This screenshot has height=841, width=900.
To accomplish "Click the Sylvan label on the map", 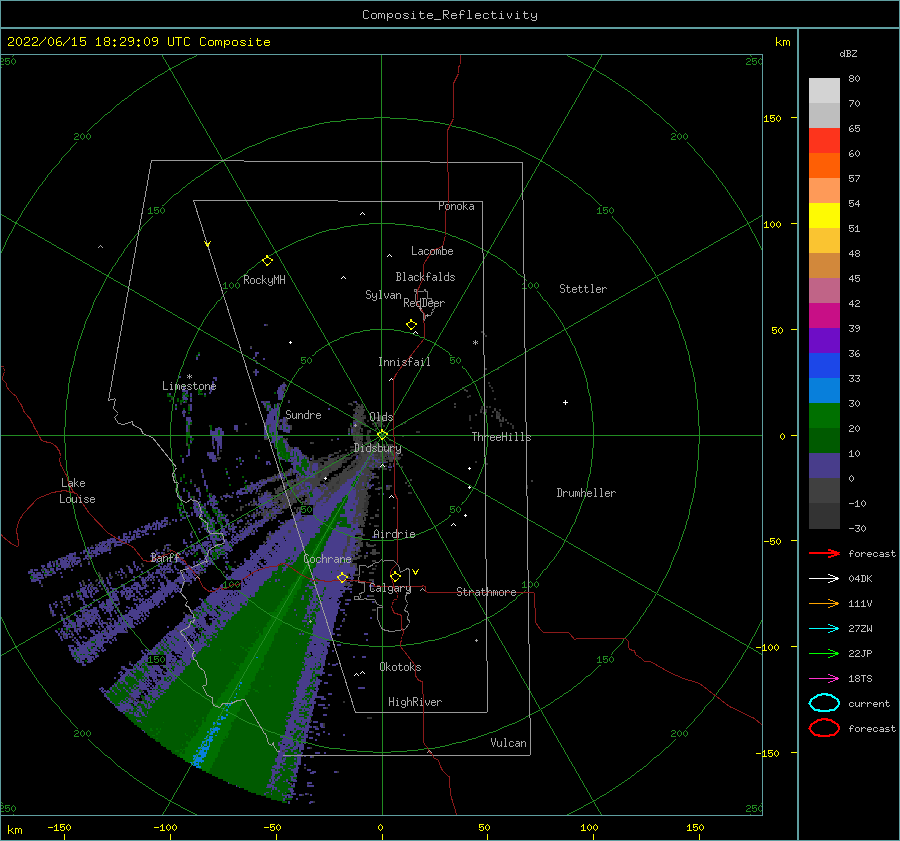I will (383, 295).
